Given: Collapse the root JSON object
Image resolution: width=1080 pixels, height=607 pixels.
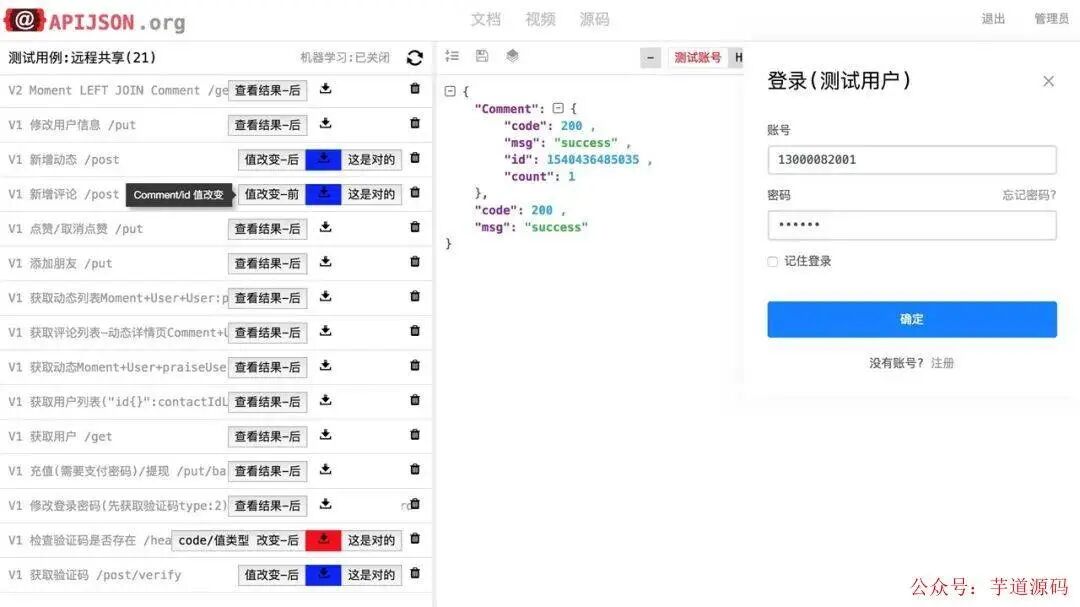Looking at the screenshot, I should (x=450, y=91).
